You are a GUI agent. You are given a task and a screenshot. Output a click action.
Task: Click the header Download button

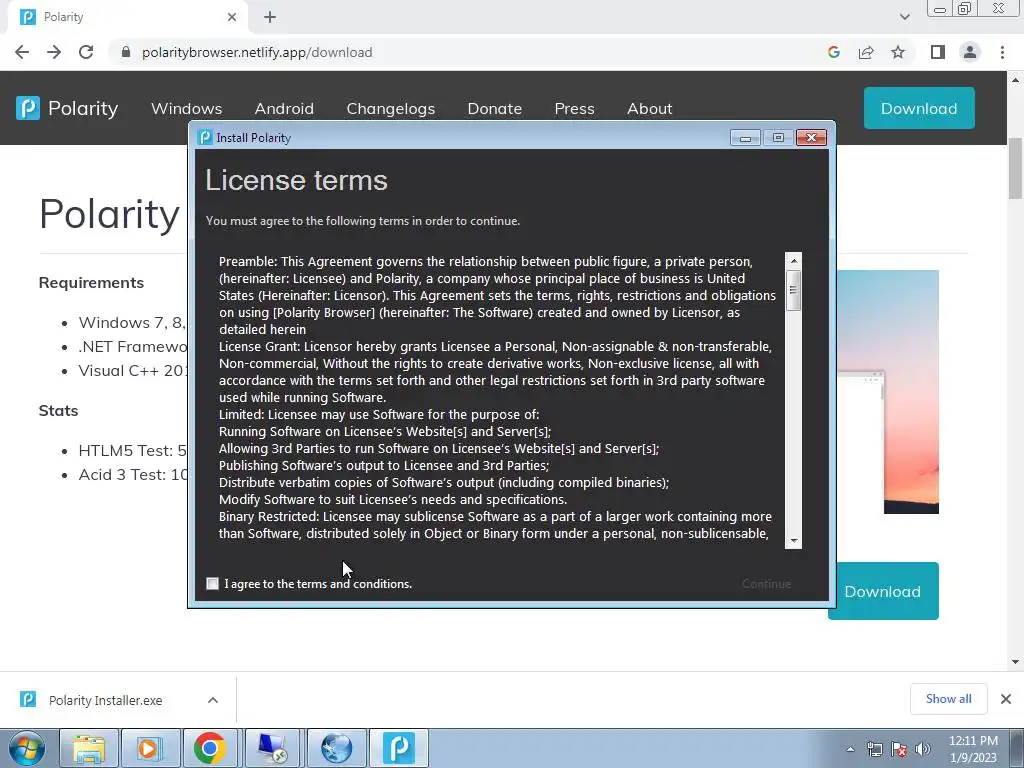point(919,108)
